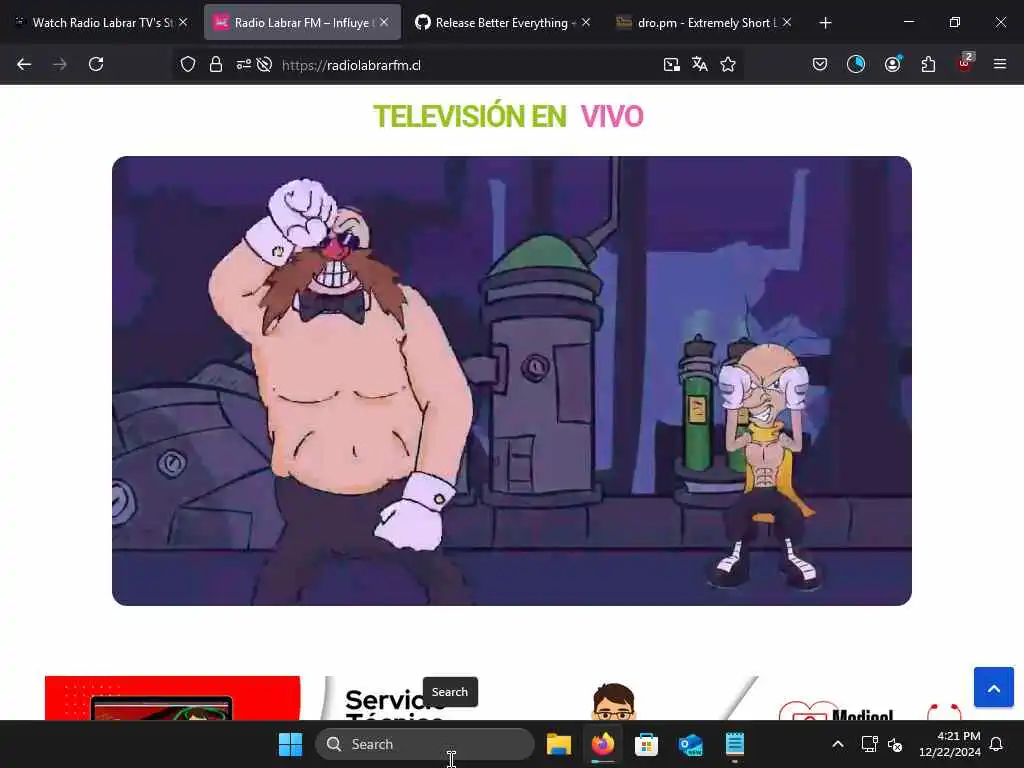Image resolution: width=1024 pixels, height=768 pixels.
Task: Expand hidden system tray icons
Action: [x=838, y=744]
